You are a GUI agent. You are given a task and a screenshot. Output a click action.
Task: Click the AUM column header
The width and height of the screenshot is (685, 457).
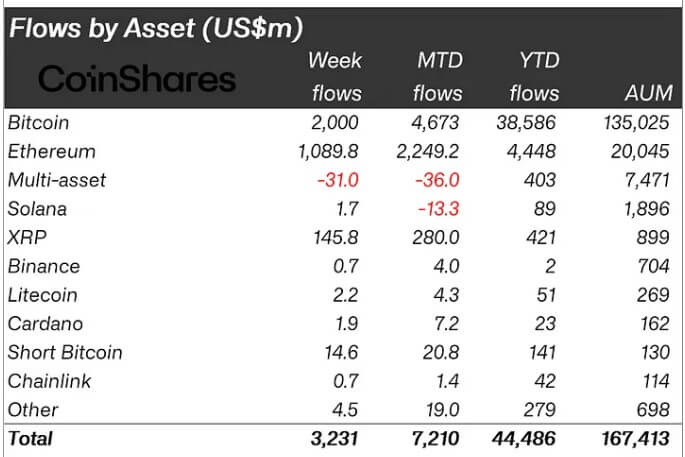648,93
